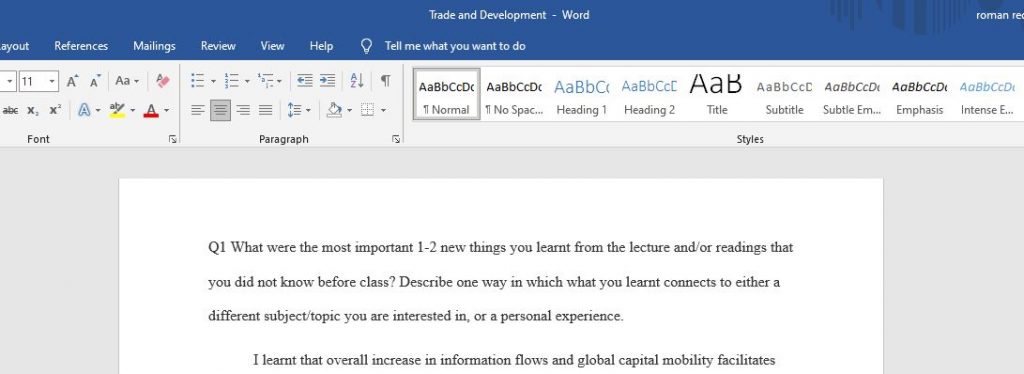Open Paragraph dialog box launcher
The width and height of the screenshot is (1024, 374).
396,139
